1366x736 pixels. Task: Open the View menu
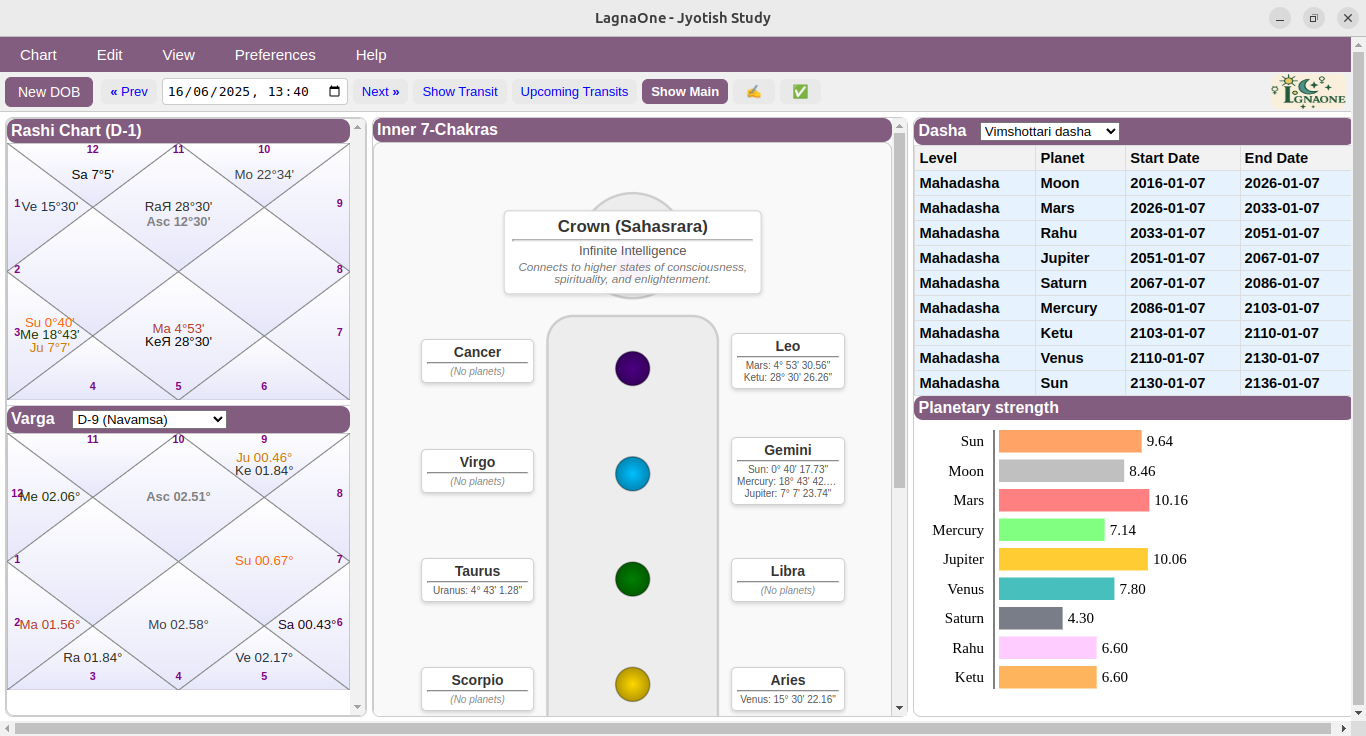tap(178, 55)
